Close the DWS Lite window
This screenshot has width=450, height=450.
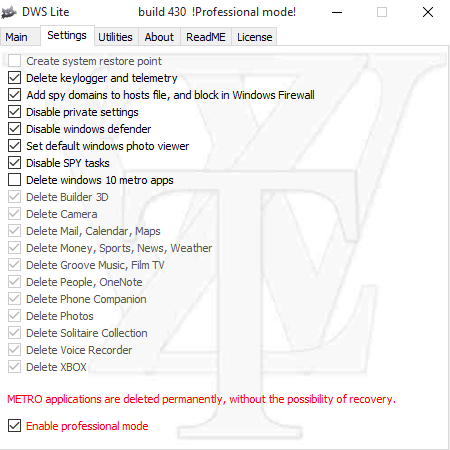(x=428, y=12)
